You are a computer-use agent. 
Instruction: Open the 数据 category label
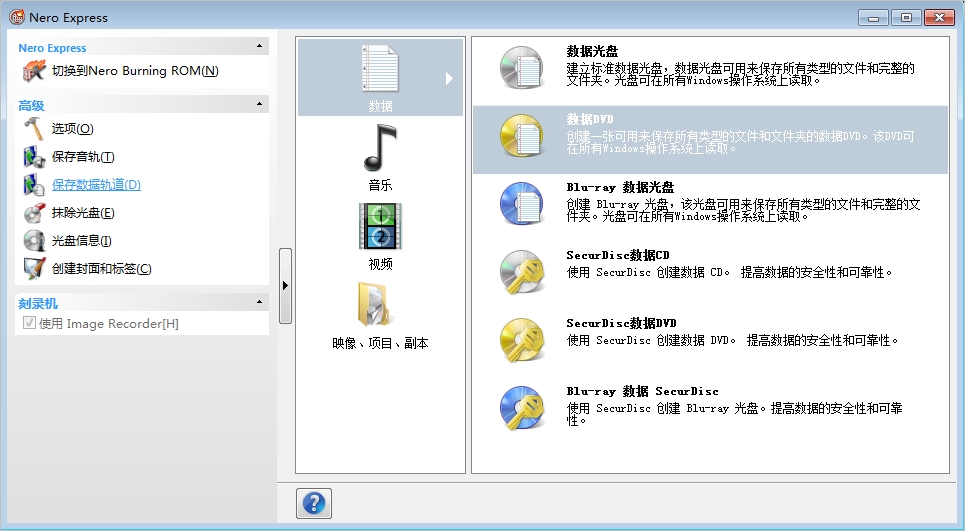click(x=380, y=106)
